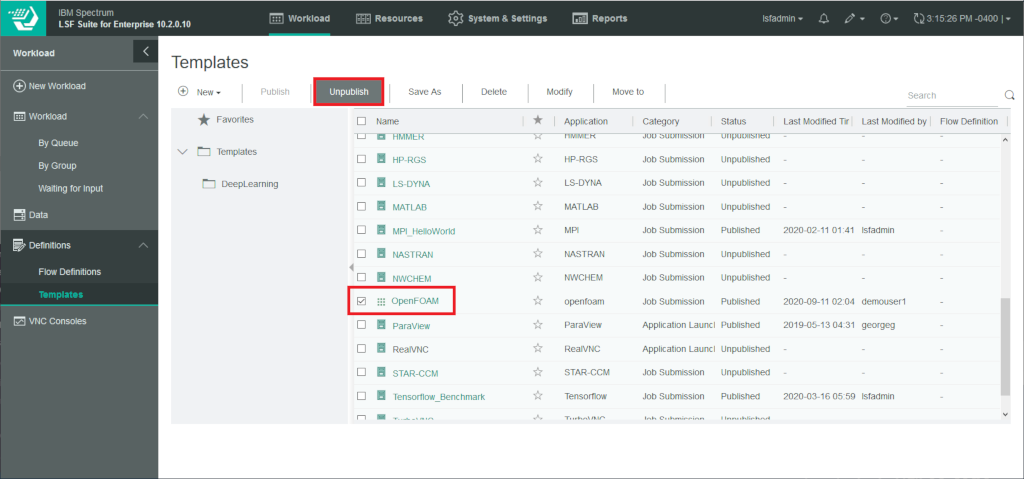The height and width of the screenshot is (479, 1024).
Task: Collapse the Workload section chevron in sidebar
Action: click(x=143, y=116)
